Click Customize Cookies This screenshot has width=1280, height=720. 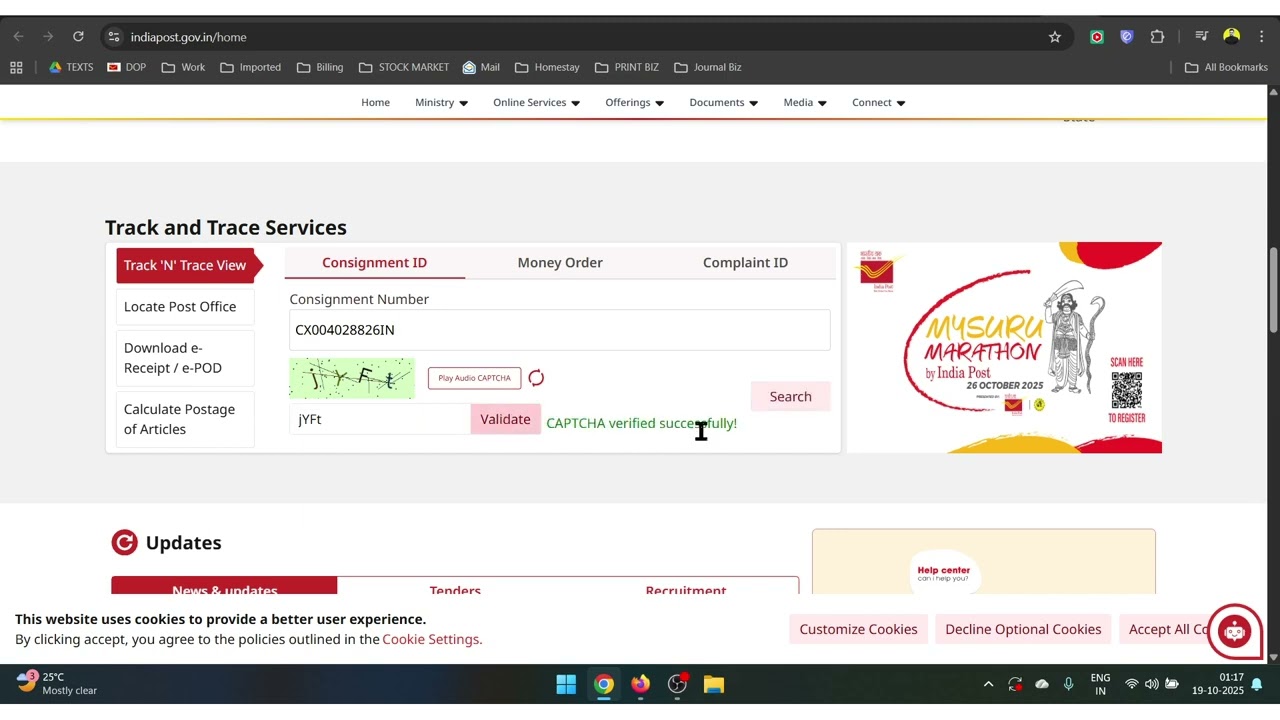coord(858,629)
